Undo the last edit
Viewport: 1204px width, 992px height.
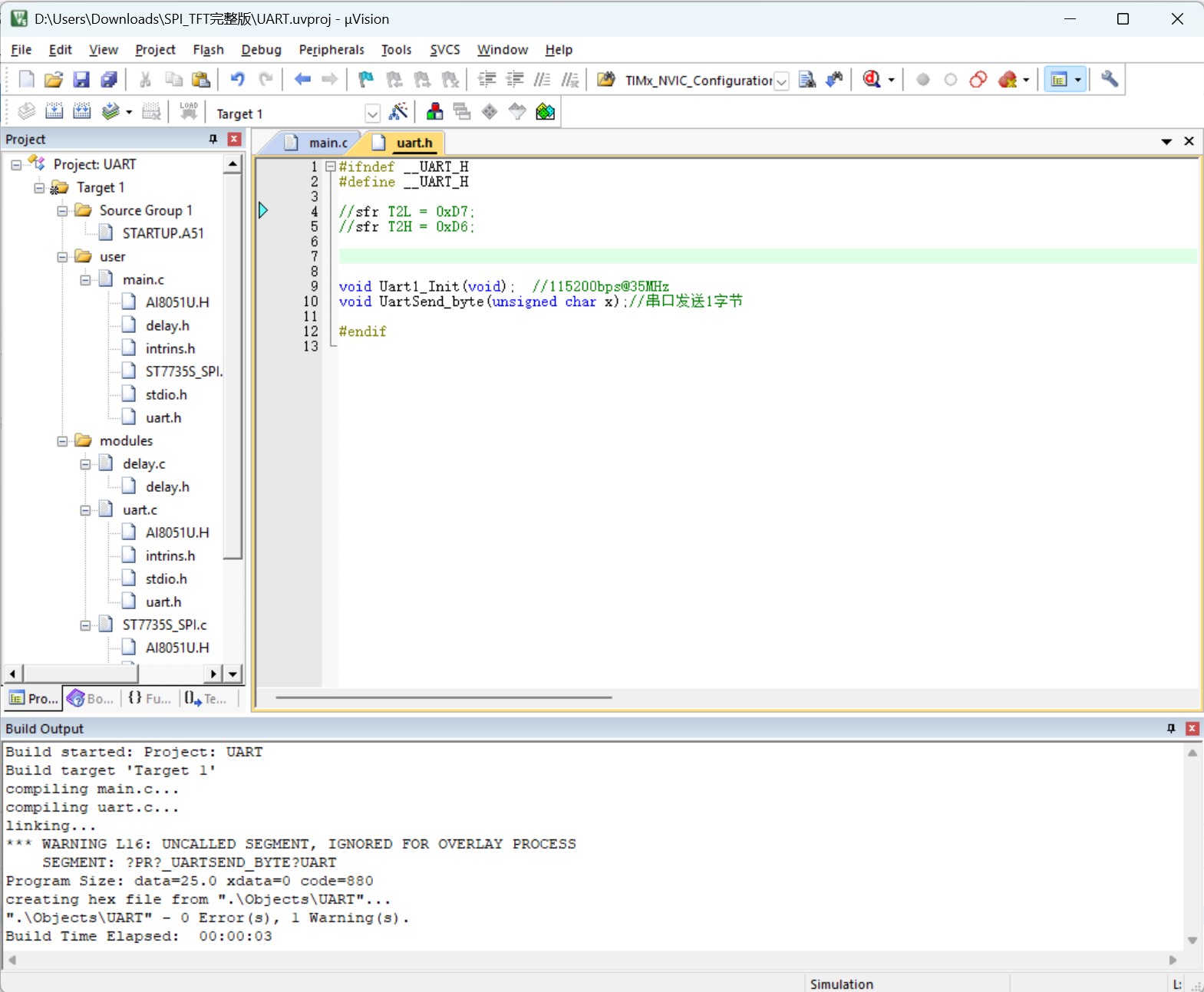coord(238,79)
